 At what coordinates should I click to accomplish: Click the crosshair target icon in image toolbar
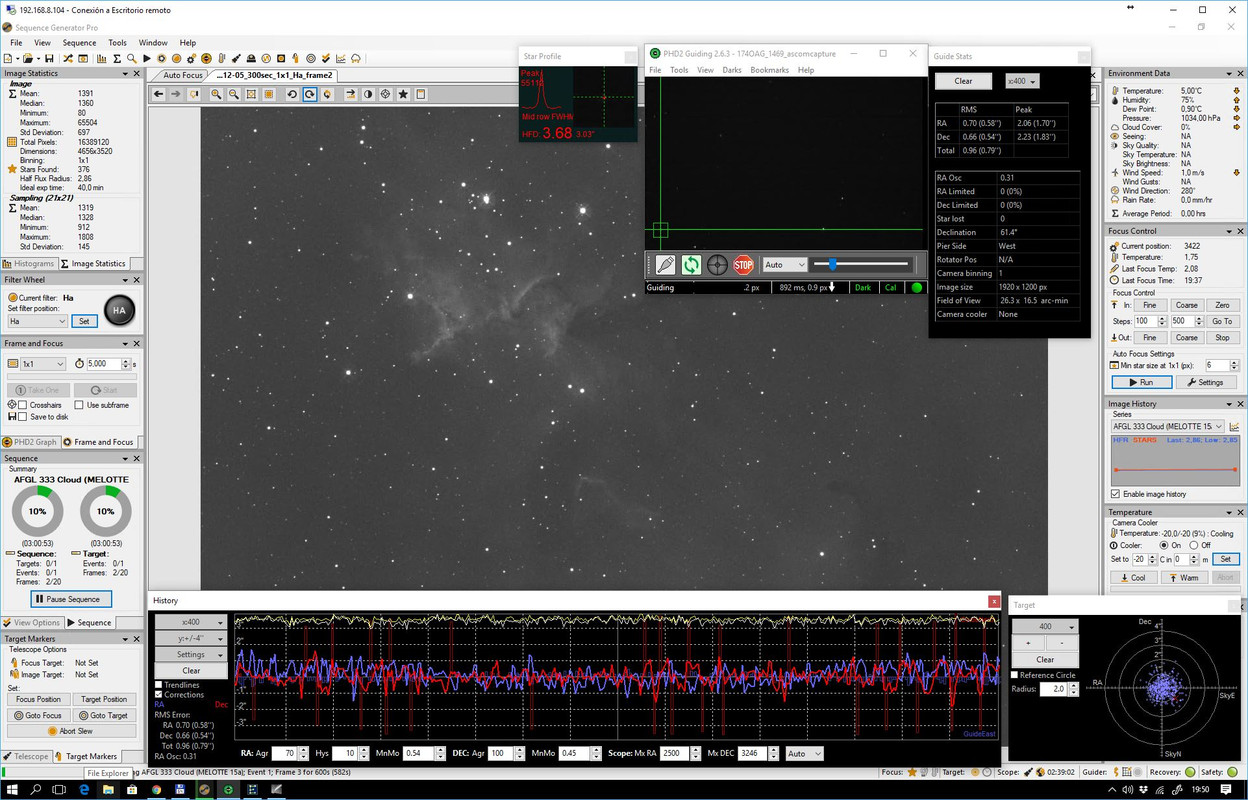(x=386, y=94)
